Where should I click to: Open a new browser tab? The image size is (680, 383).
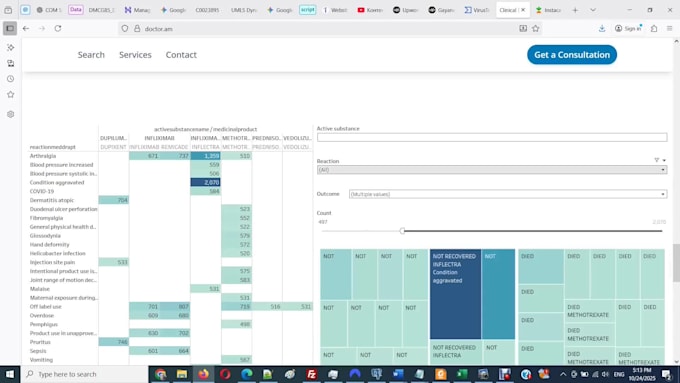click(x=575, y=10)
